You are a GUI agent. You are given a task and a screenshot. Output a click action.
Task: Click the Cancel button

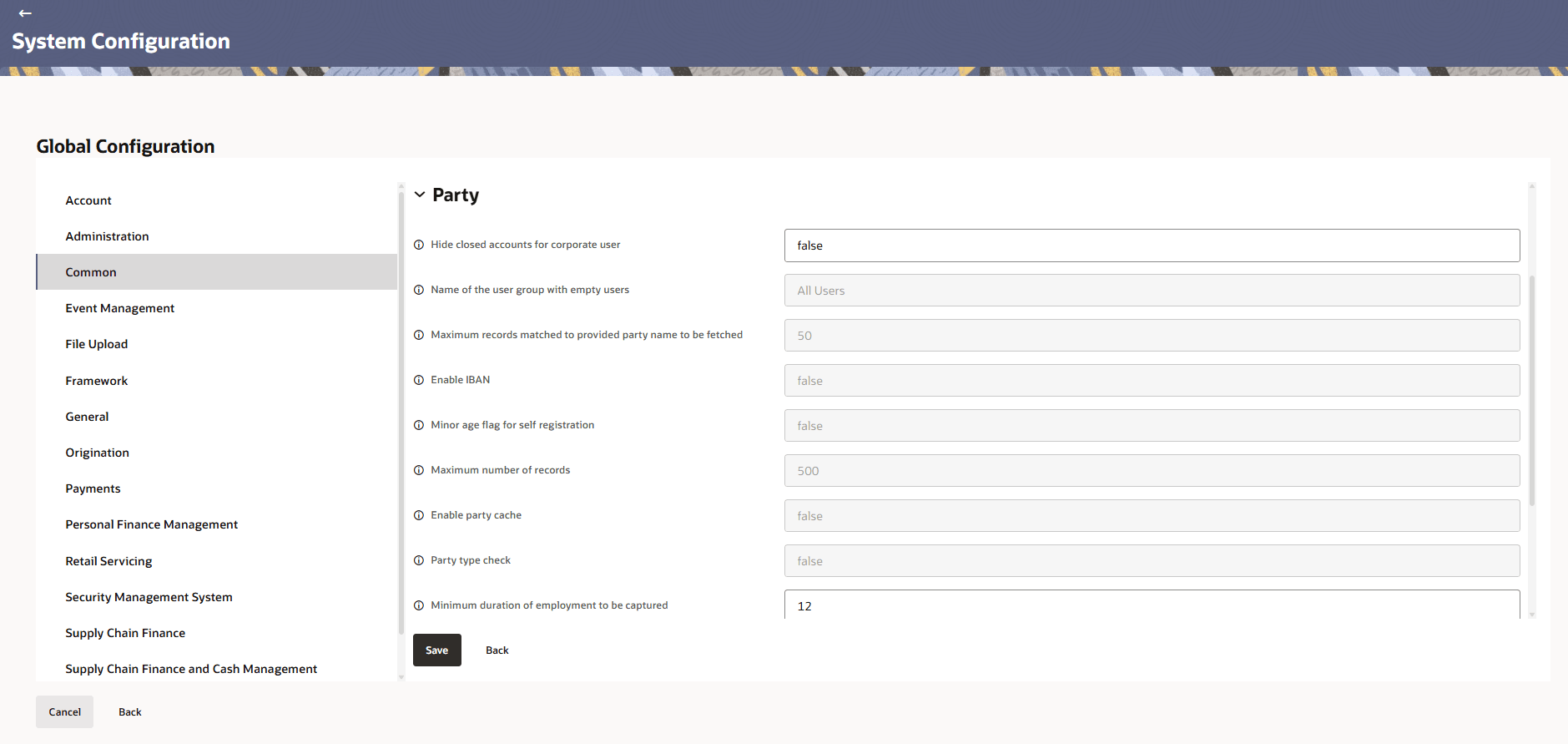pyautogui.click(x=64, y=712)
